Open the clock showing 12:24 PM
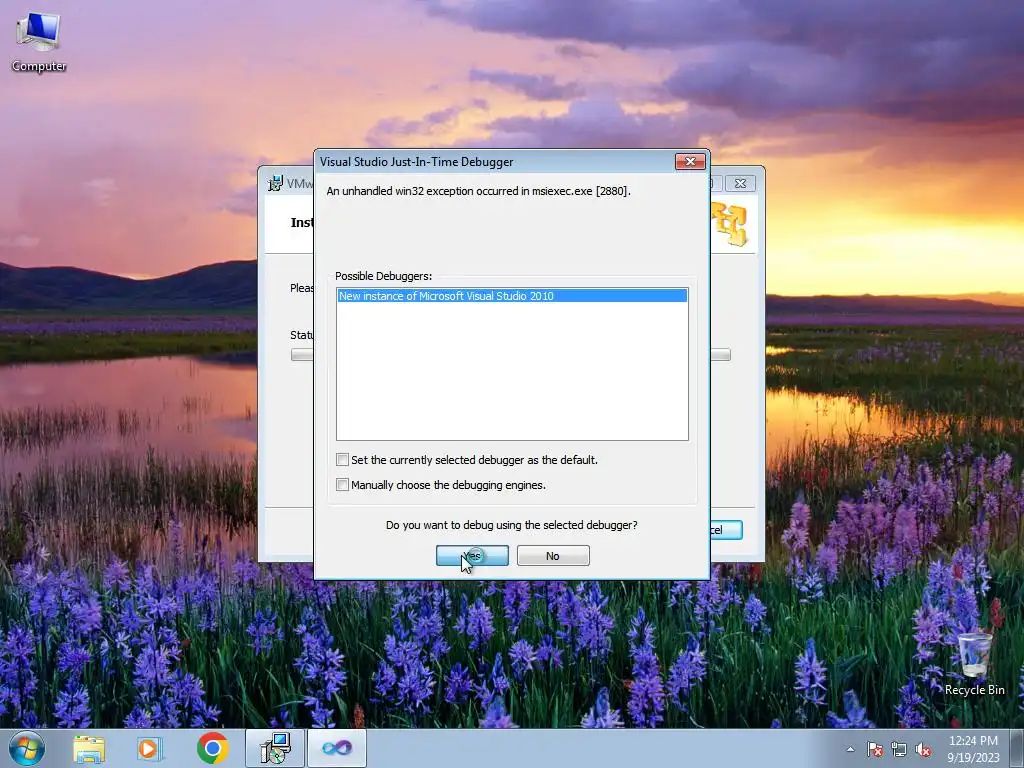Screen dimensions: 1024x768 973,748
